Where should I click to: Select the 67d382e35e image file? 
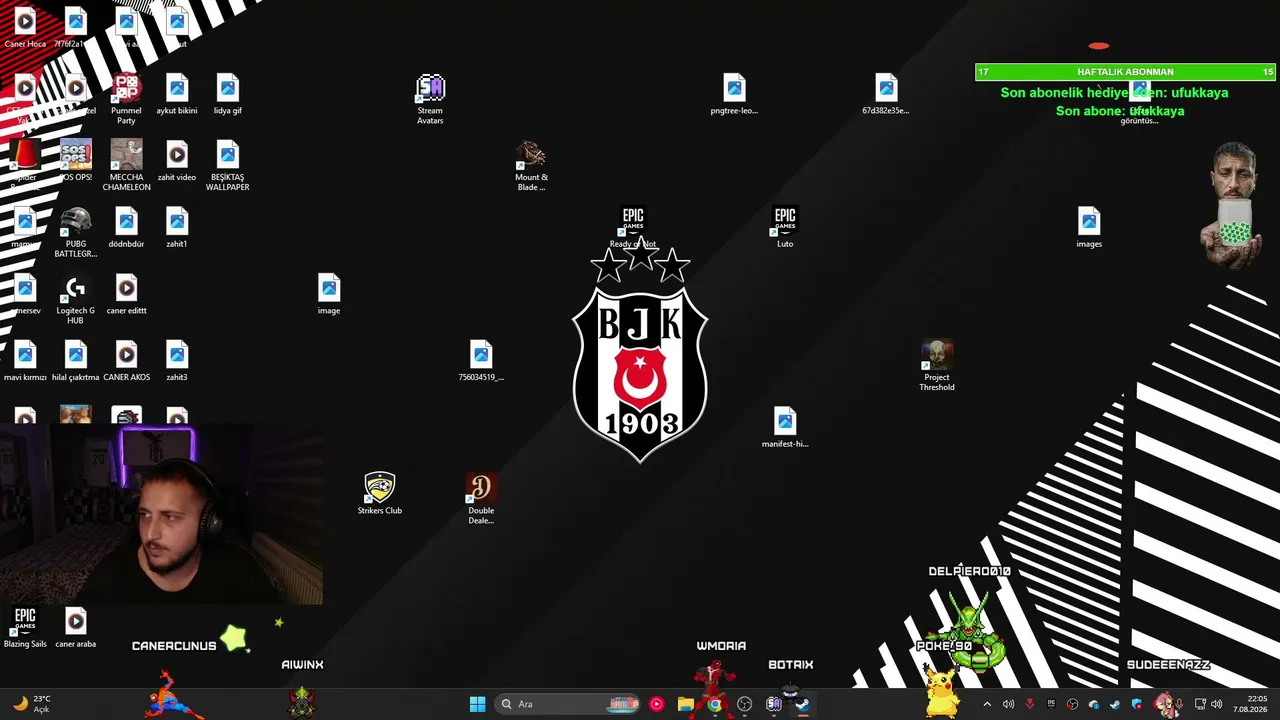(886, 94)
